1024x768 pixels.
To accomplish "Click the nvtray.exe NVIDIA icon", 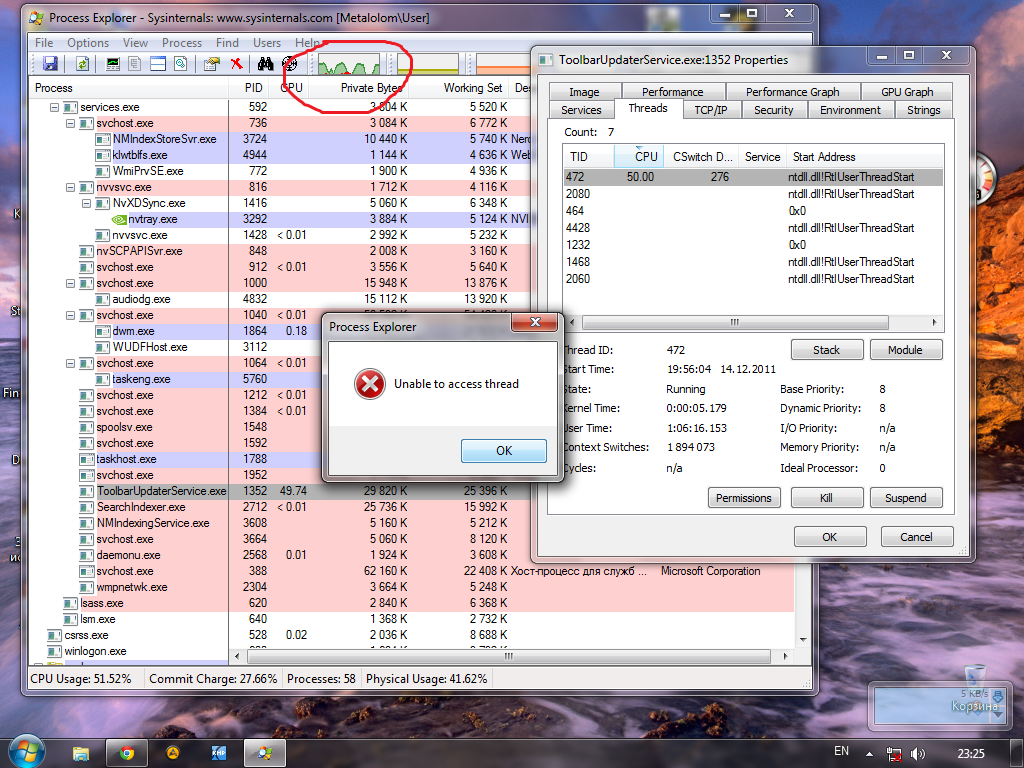I will (x=119, y=219).
